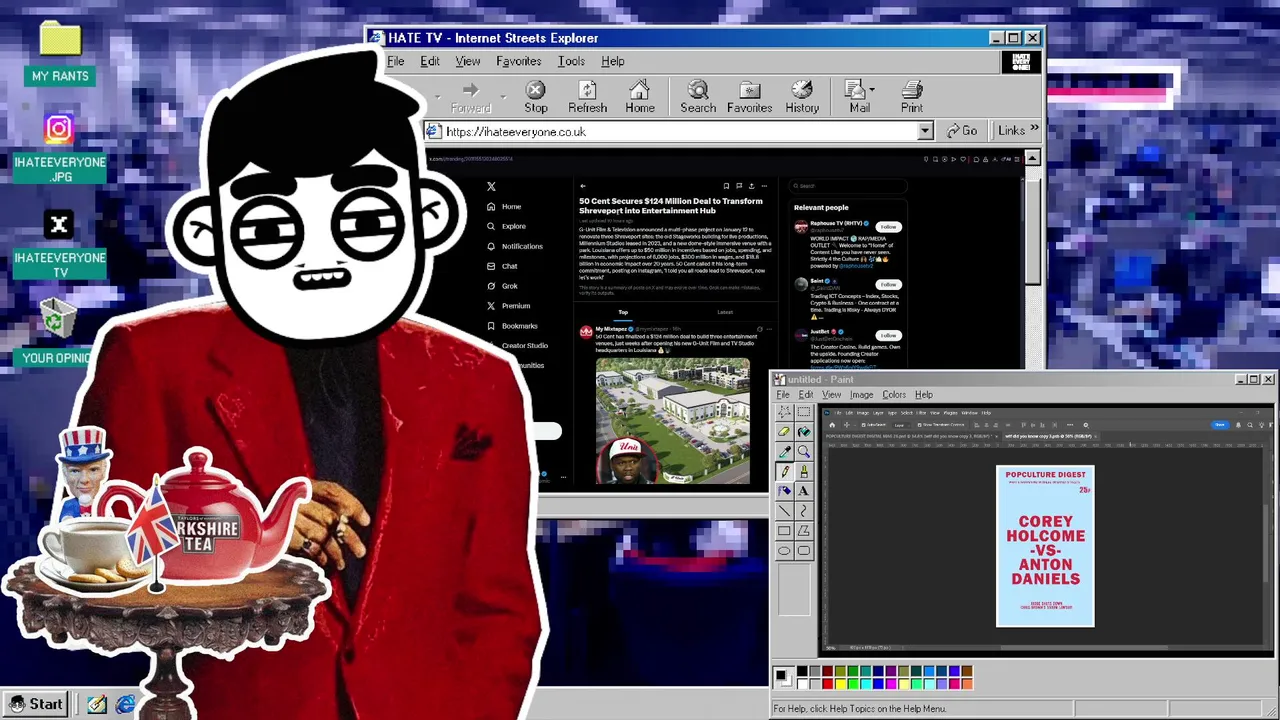Pick the red color swatch in Paint palette
Screen dimensions: 1280x720
click(827, 685)
